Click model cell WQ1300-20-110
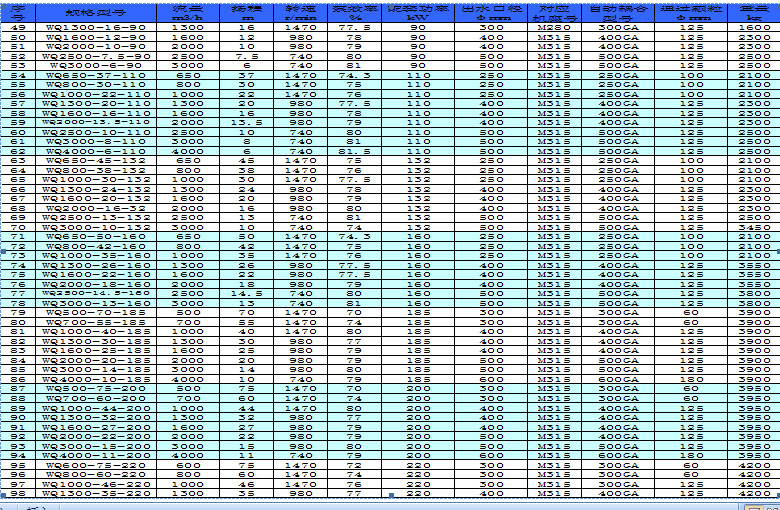Viewport: 780px width, 510px height. click(96, 103)
